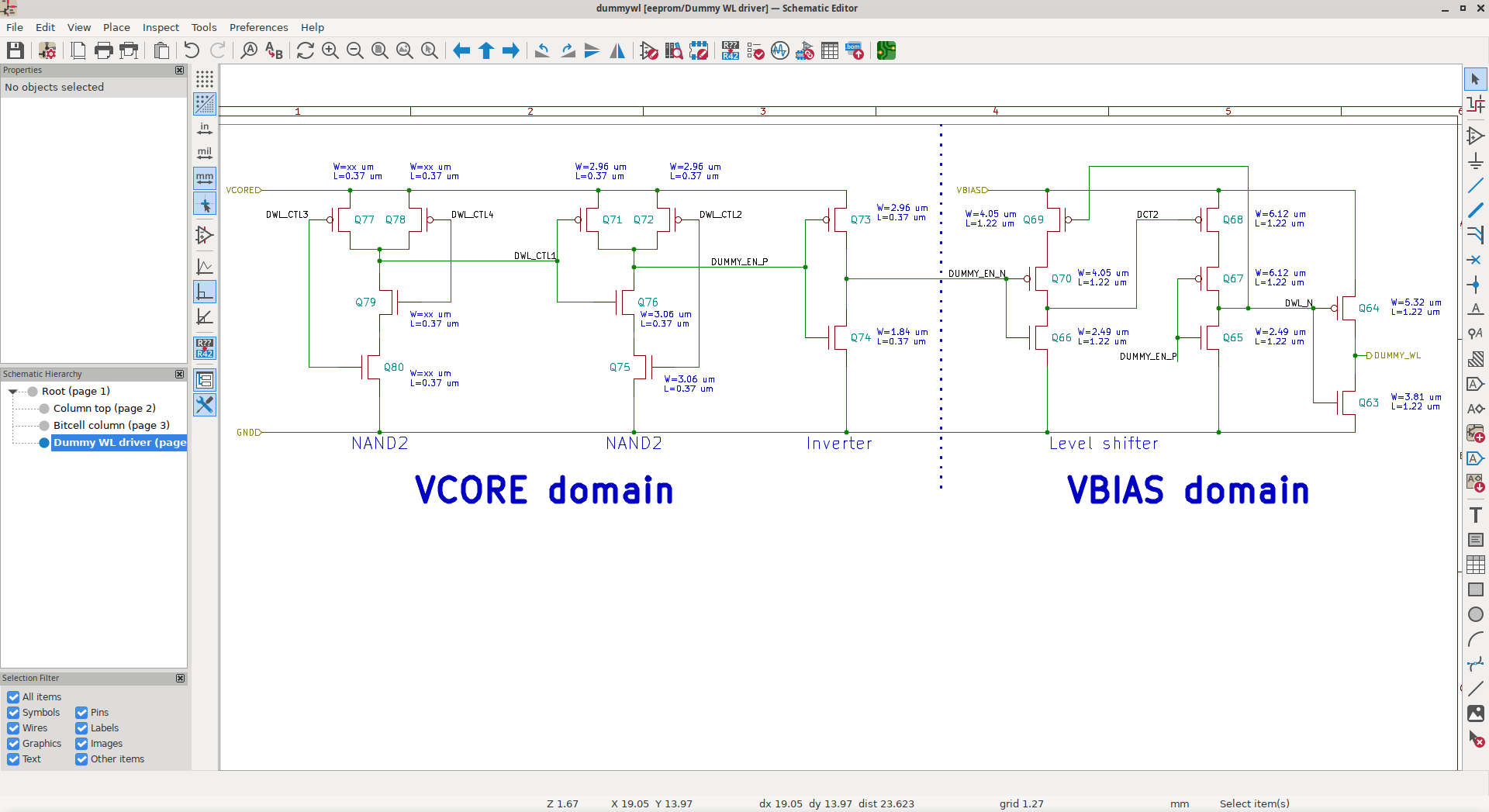Screen dimensions: 1489x812
Task: Open the Preferences menu
Action: (258, 27)
